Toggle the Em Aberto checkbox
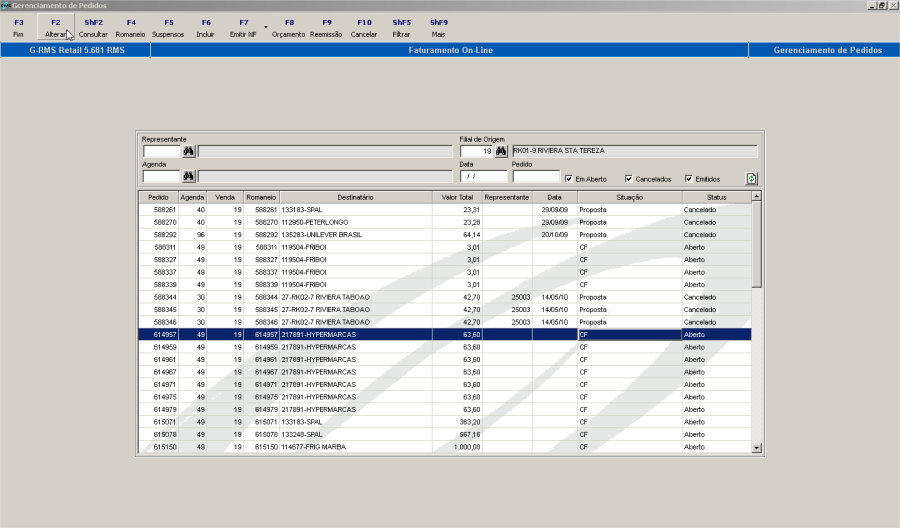Image resolution: width=900 pixels, height=528 pixels. pos(569,179)
